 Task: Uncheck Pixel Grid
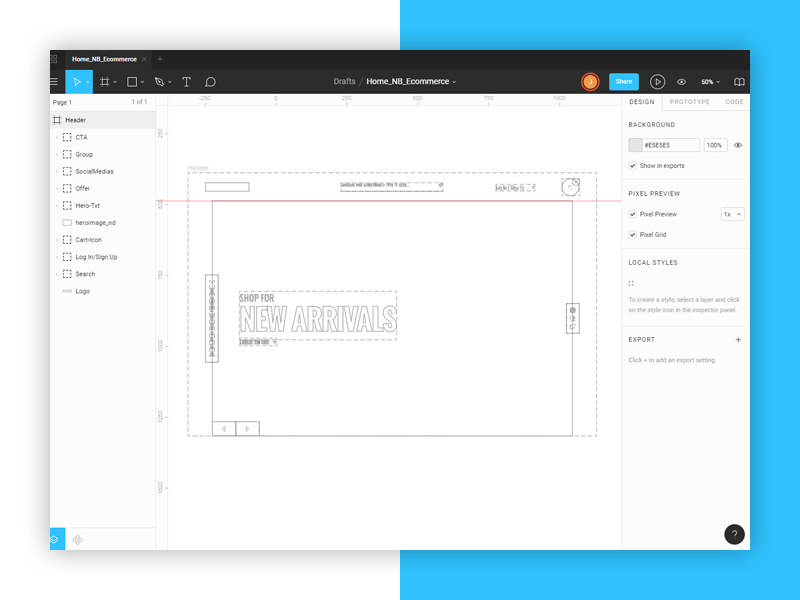coord(633,234)
